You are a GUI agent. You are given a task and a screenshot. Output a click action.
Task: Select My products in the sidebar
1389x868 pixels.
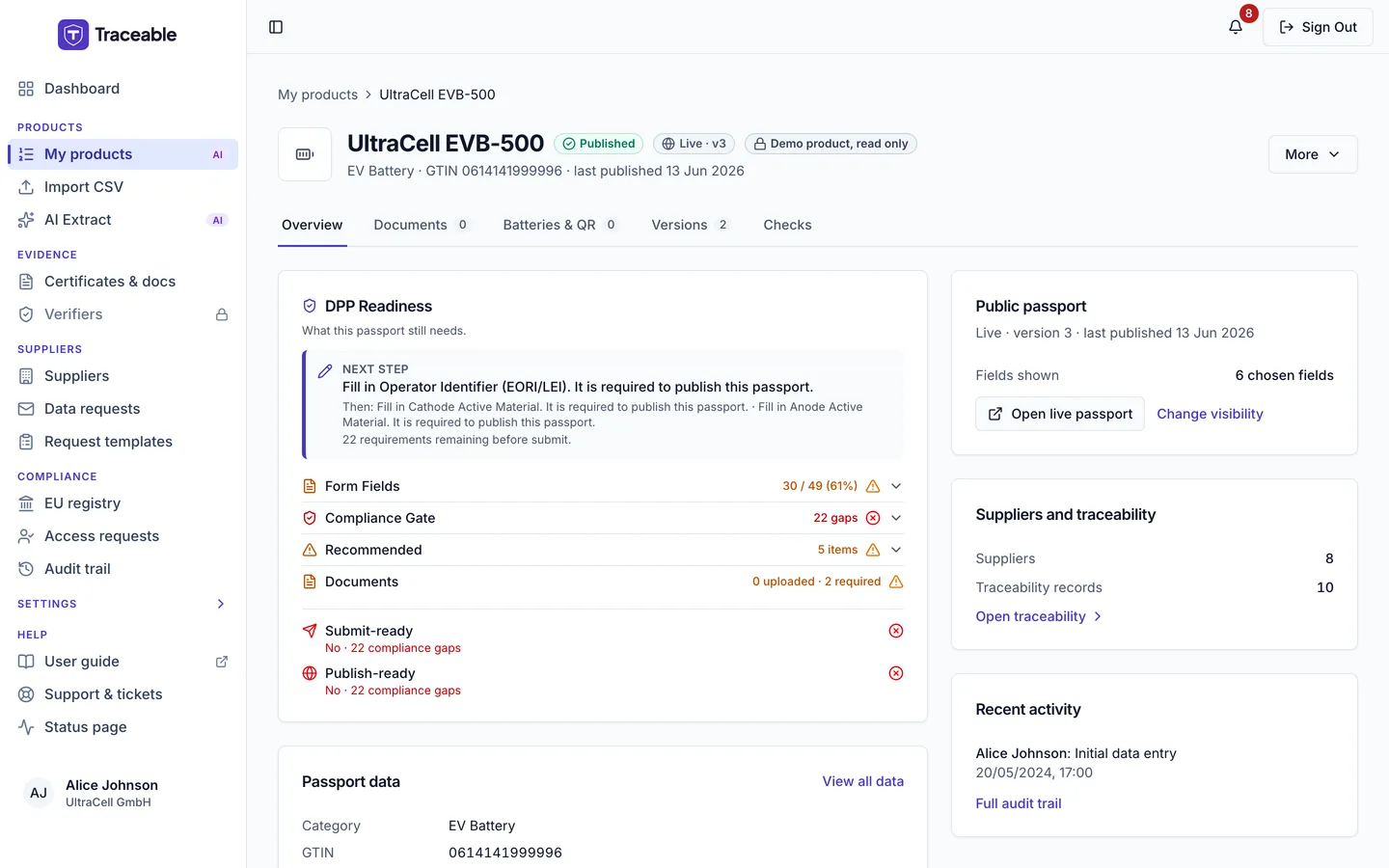[123, 154]
